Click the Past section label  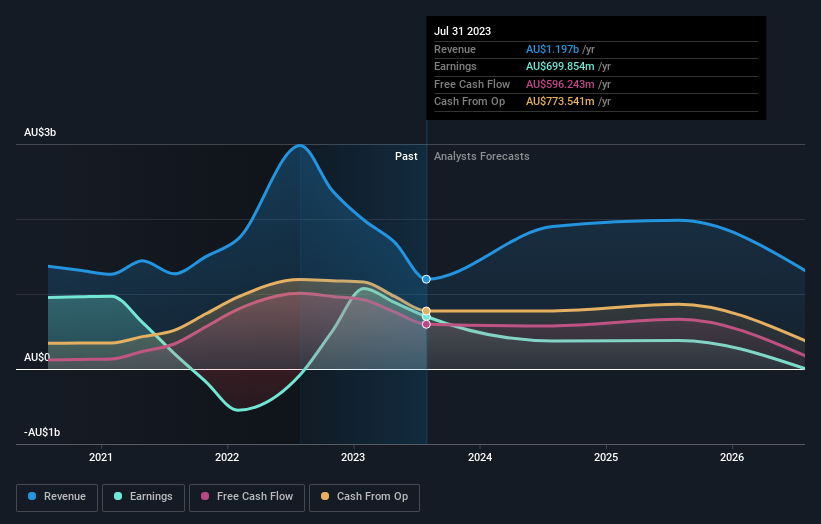[406, 156]
